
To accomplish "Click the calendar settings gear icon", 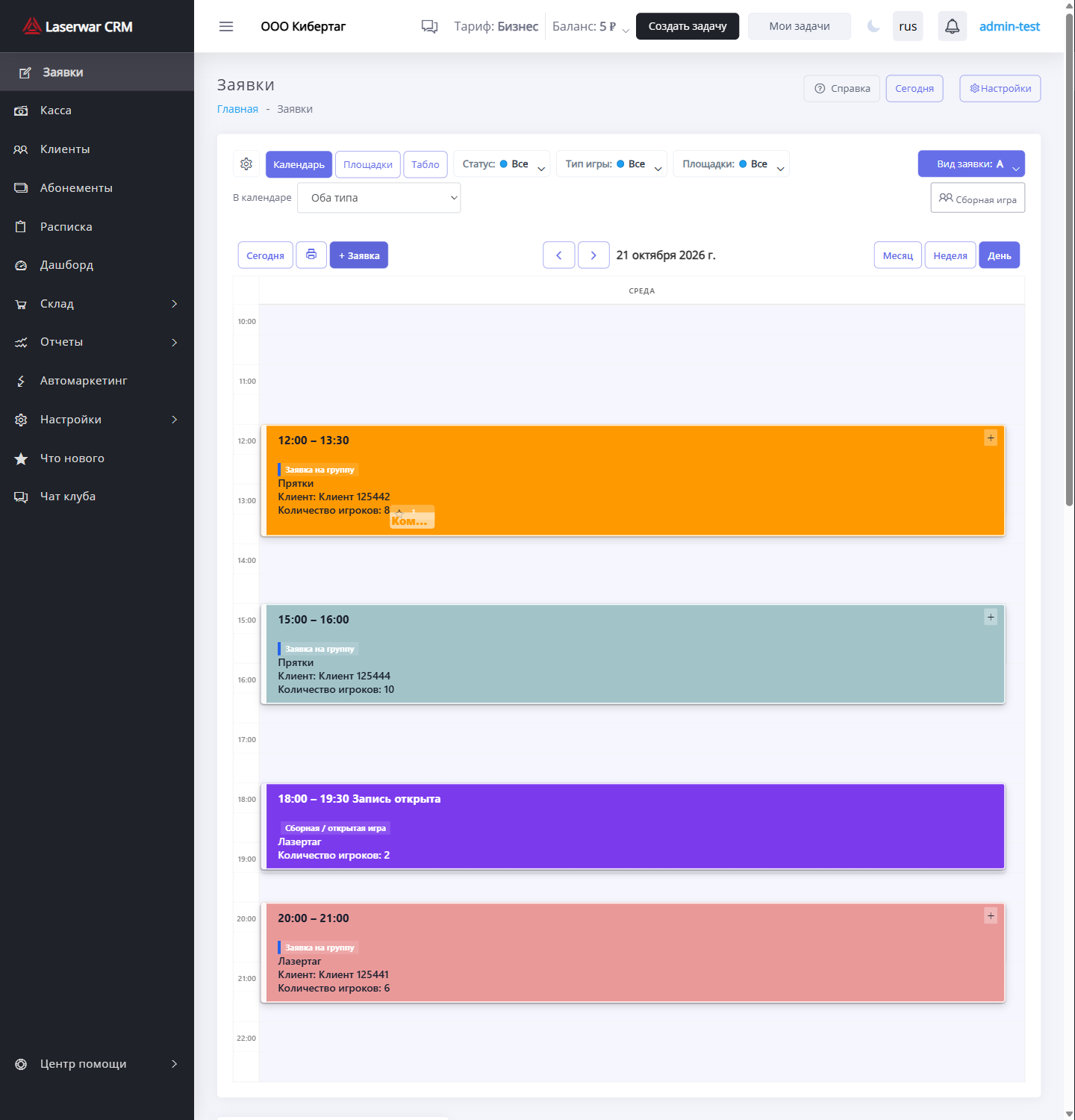I will point(246,164).
